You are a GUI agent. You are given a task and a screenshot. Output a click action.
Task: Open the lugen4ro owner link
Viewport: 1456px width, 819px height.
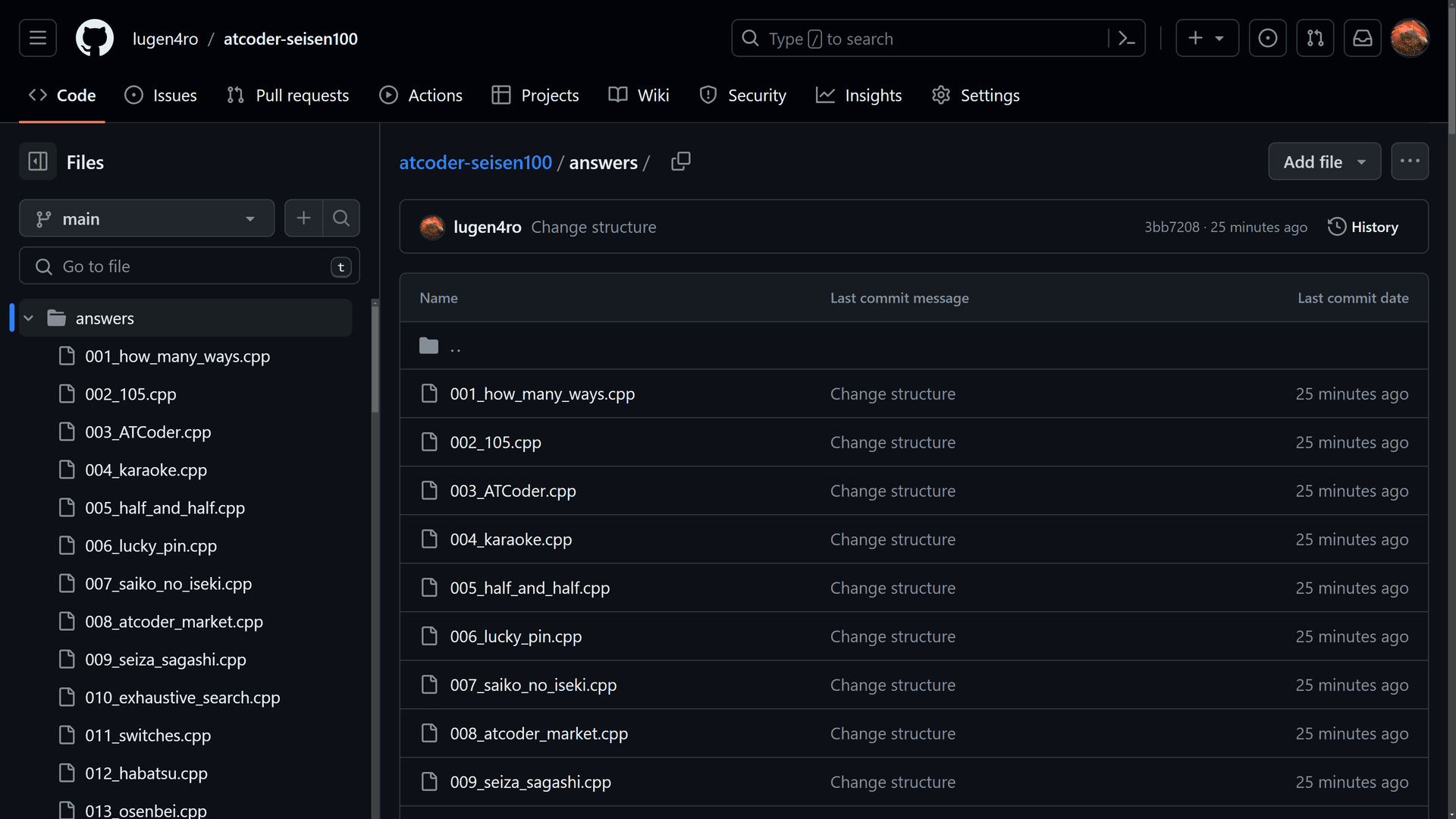[165, 39]
